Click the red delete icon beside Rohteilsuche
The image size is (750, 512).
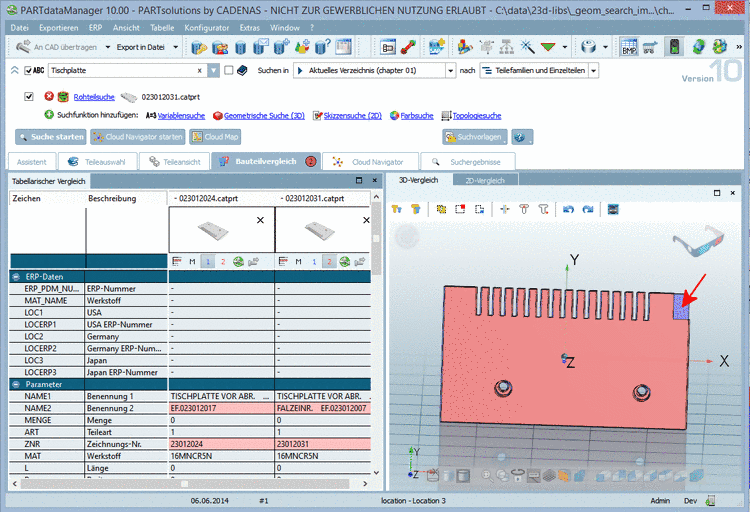coord(48,96)
